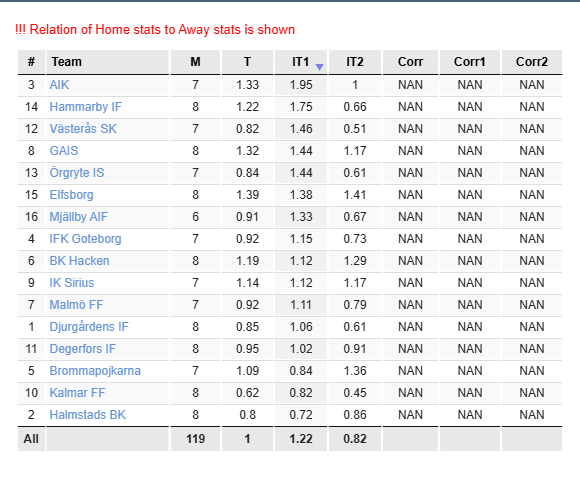Sort by the M column header

195,62
